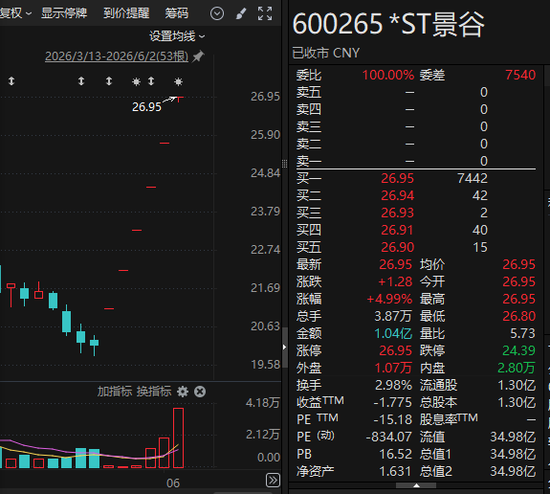Click the 量比 value 5.73

pos(523,333)
